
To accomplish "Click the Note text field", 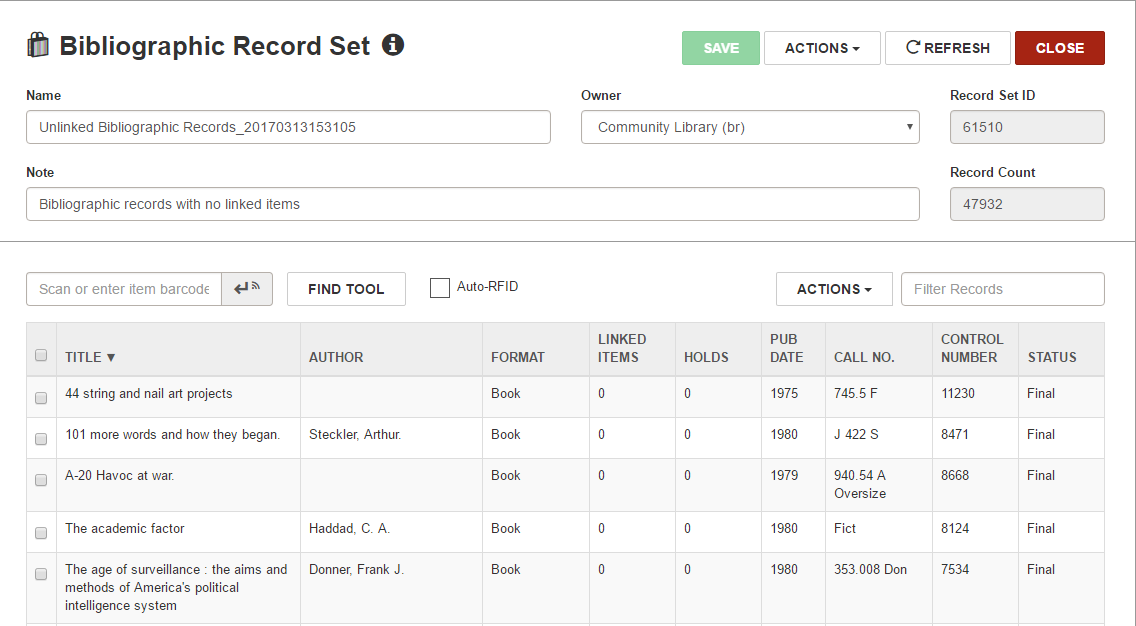I will click(472, 204).
